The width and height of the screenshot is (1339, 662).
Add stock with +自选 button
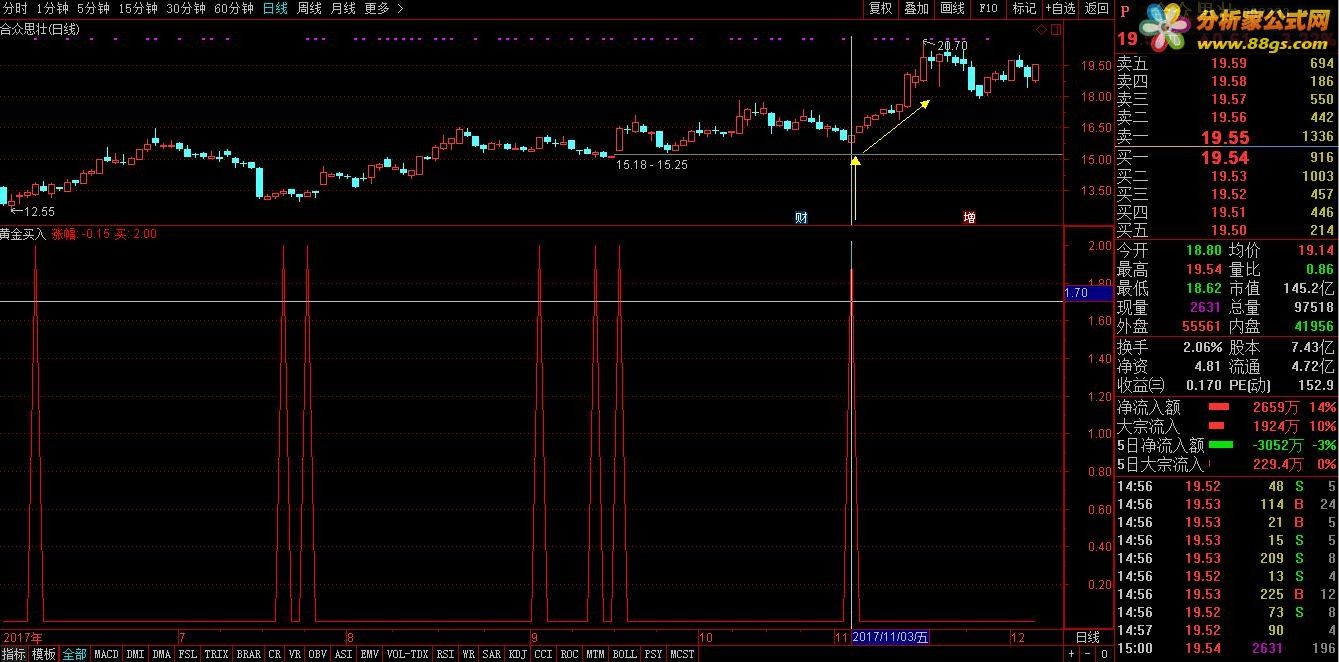pyautogui.click(x=1061, y=8)
